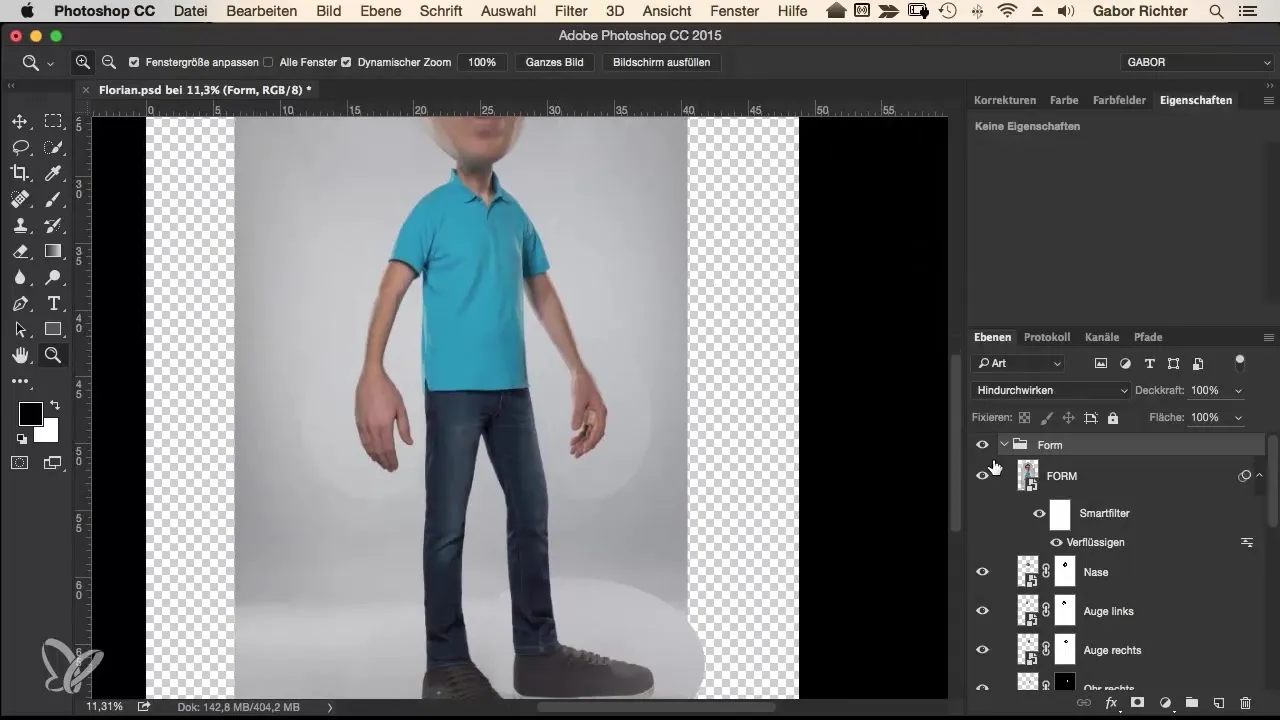Switch to the Kanäle tab
The width and height of the screenshot is (1280, 720).
click(1102, 337)
